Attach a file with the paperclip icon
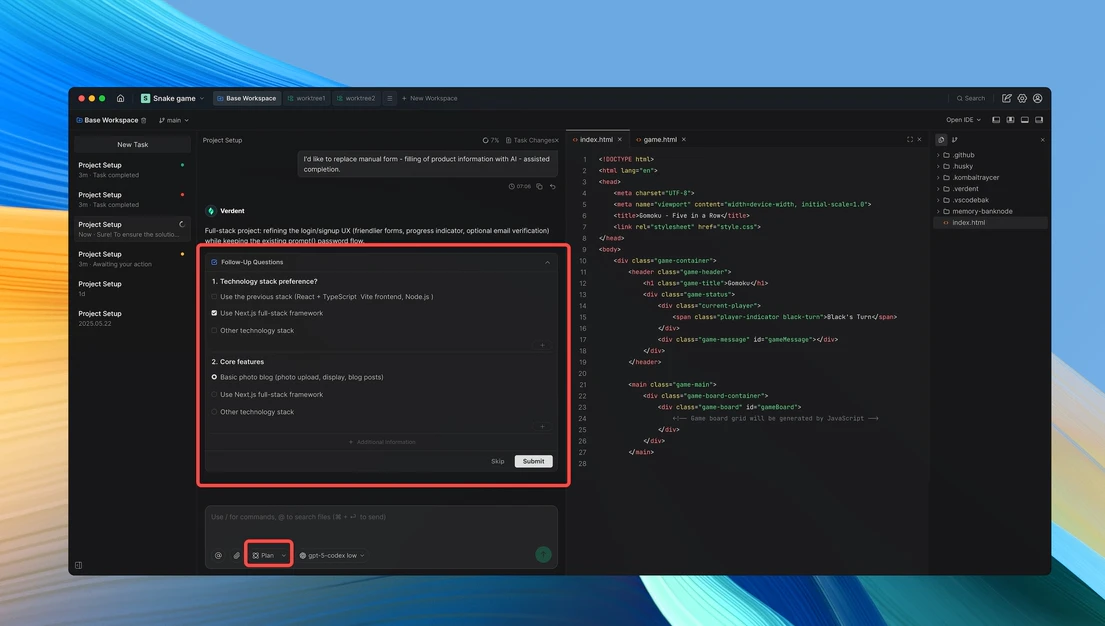 click(x=237, y=556)
